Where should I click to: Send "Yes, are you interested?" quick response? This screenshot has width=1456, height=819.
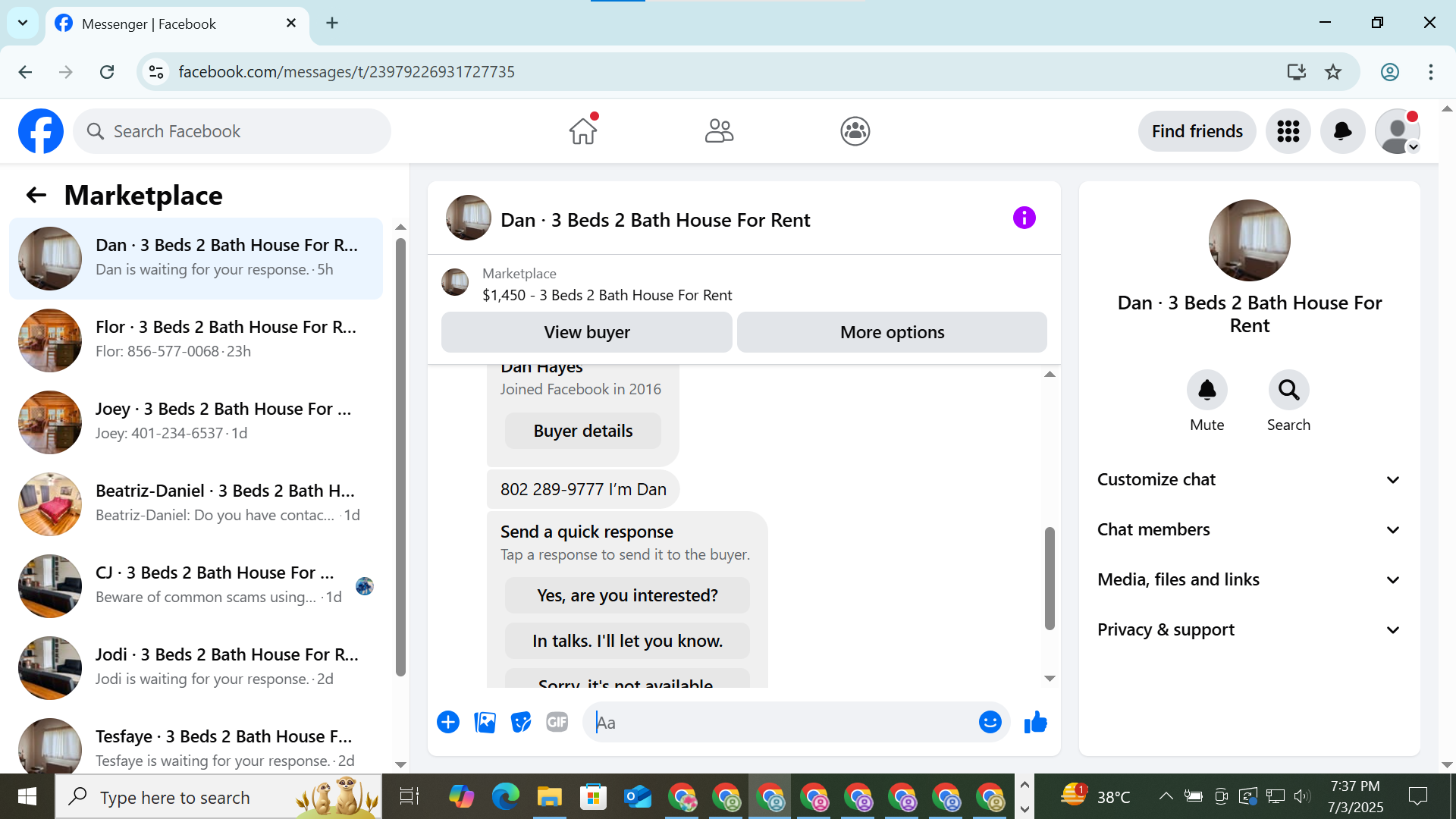[627, 595]
